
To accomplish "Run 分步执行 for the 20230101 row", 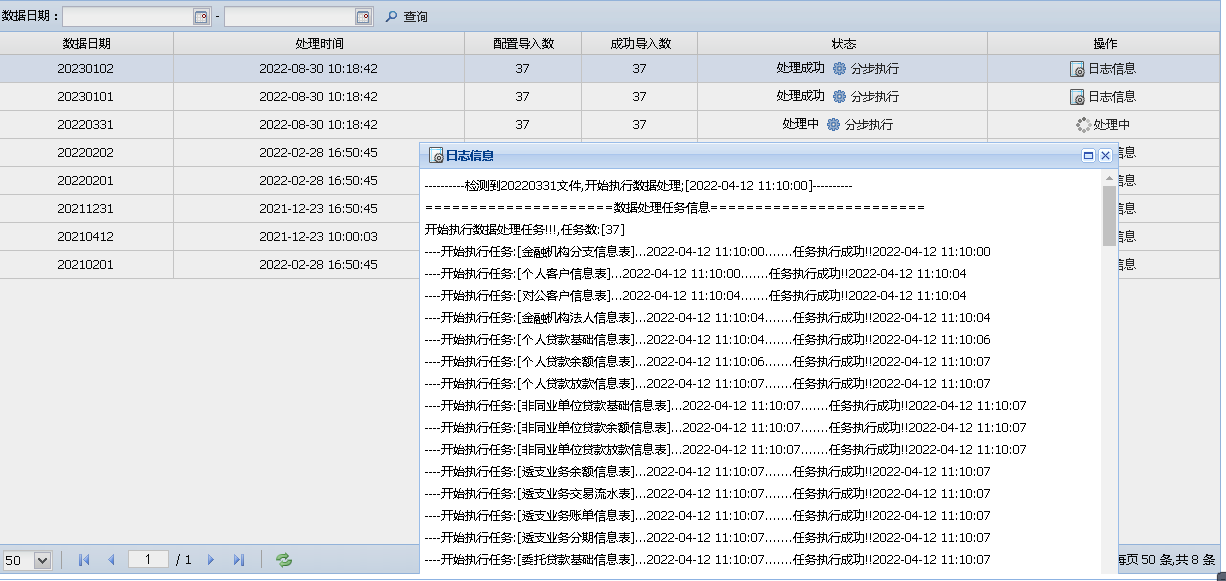I will click(866, 97).
